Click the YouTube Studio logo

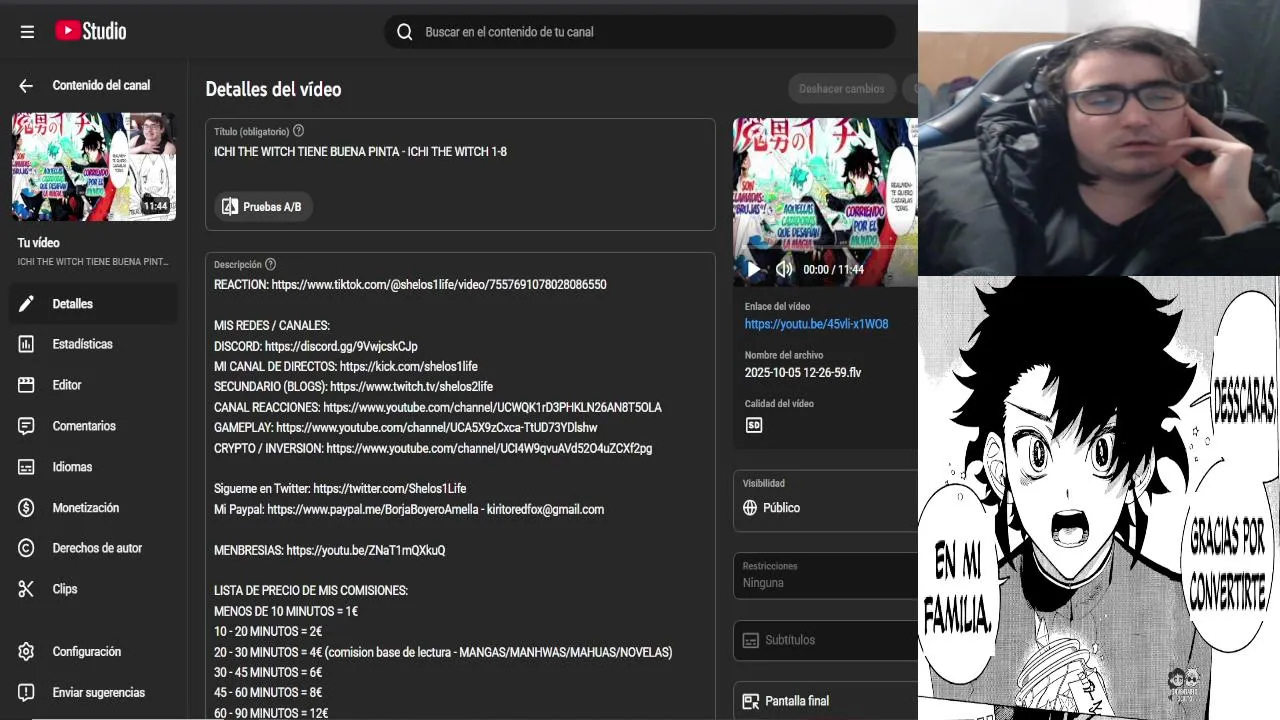pyautogui.click(x=90, y=31)
